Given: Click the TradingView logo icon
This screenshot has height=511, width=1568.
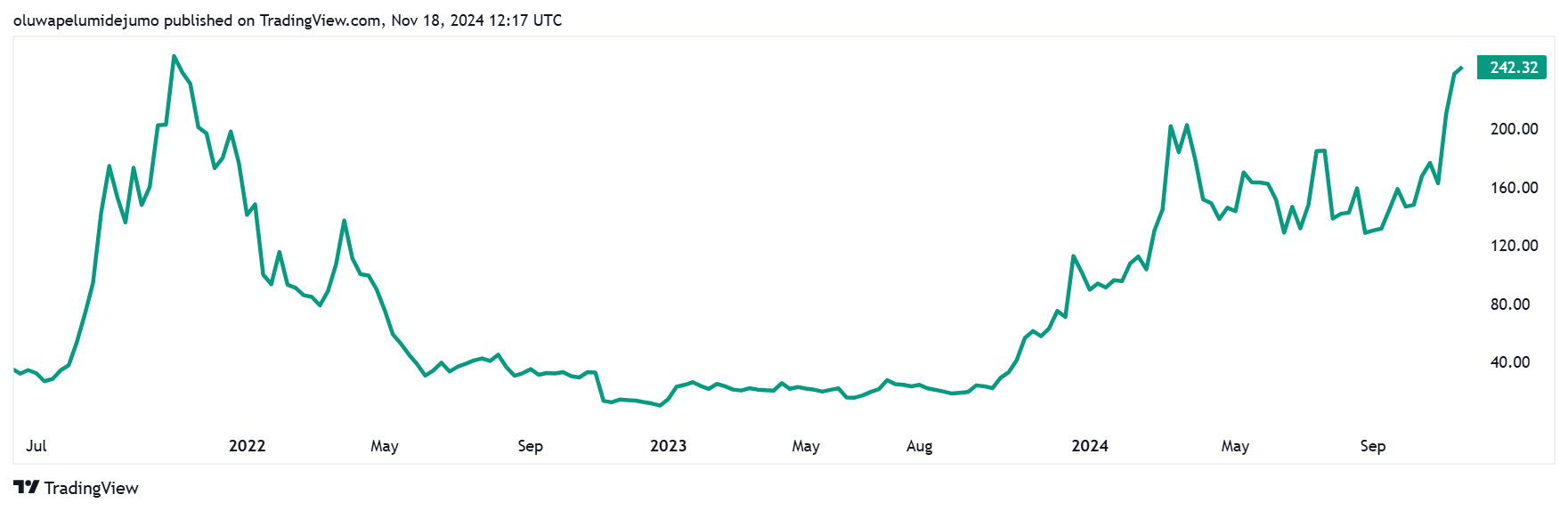Looking at the screenshot, I should tap(26, 487).
